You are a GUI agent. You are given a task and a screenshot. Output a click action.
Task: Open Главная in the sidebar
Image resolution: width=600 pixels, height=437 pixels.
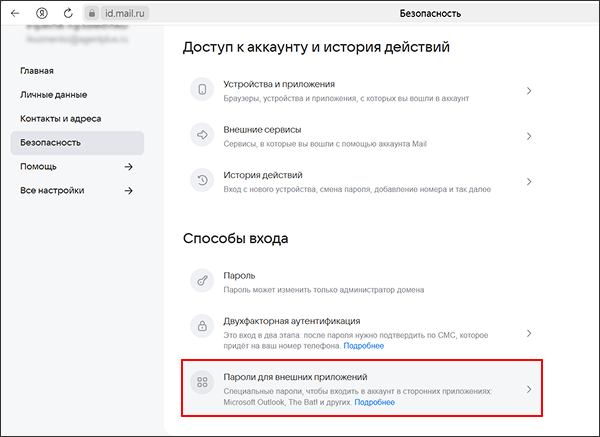pos(37,71)
